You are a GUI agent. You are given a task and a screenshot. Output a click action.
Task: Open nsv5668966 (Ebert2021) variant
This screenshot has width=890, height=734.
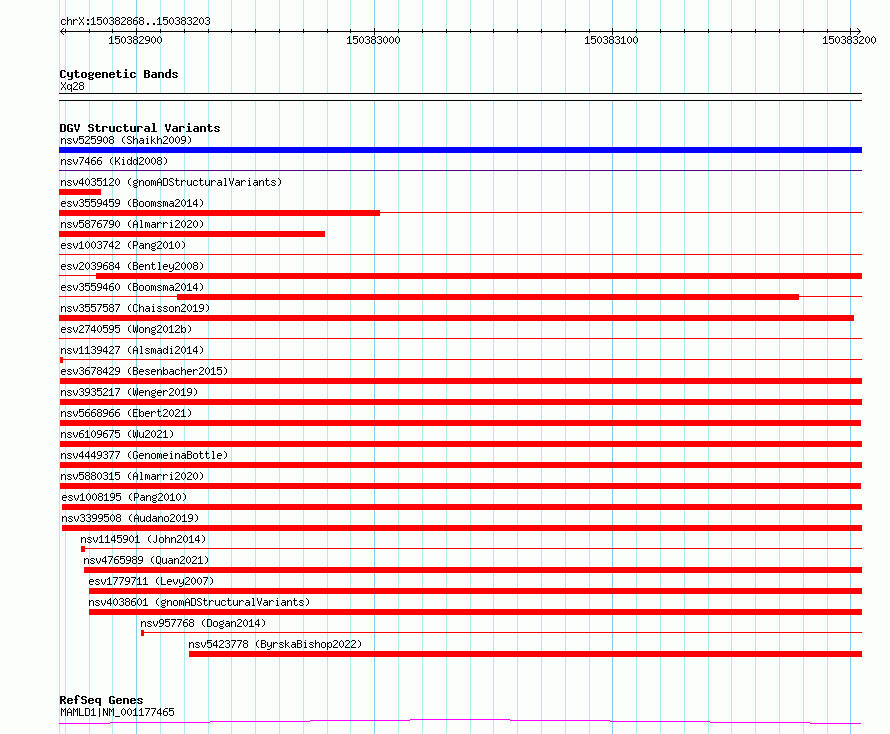tap(126, 413)
